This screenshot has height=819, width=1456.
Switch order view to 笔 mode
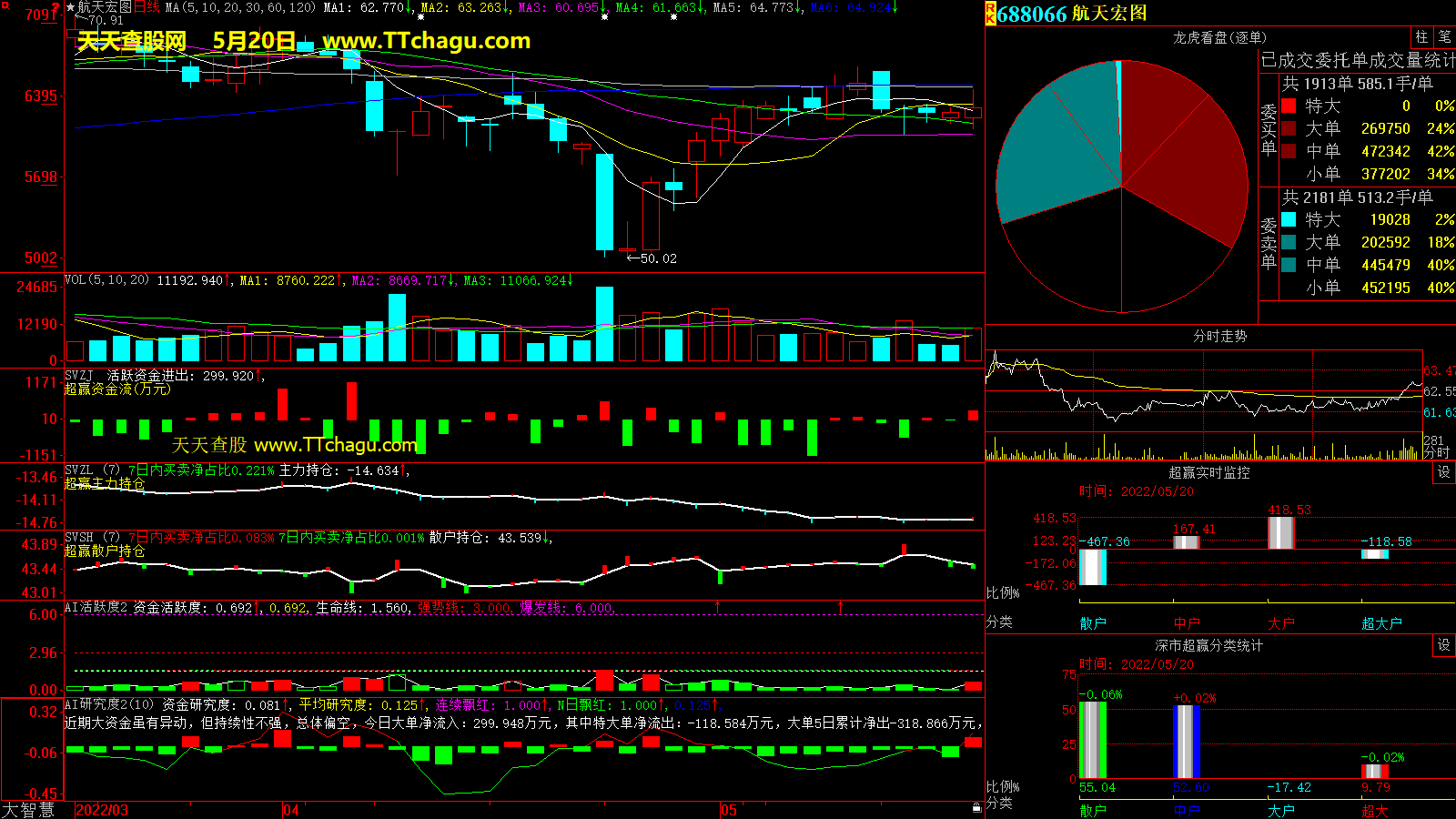[x=1444, y=37]
